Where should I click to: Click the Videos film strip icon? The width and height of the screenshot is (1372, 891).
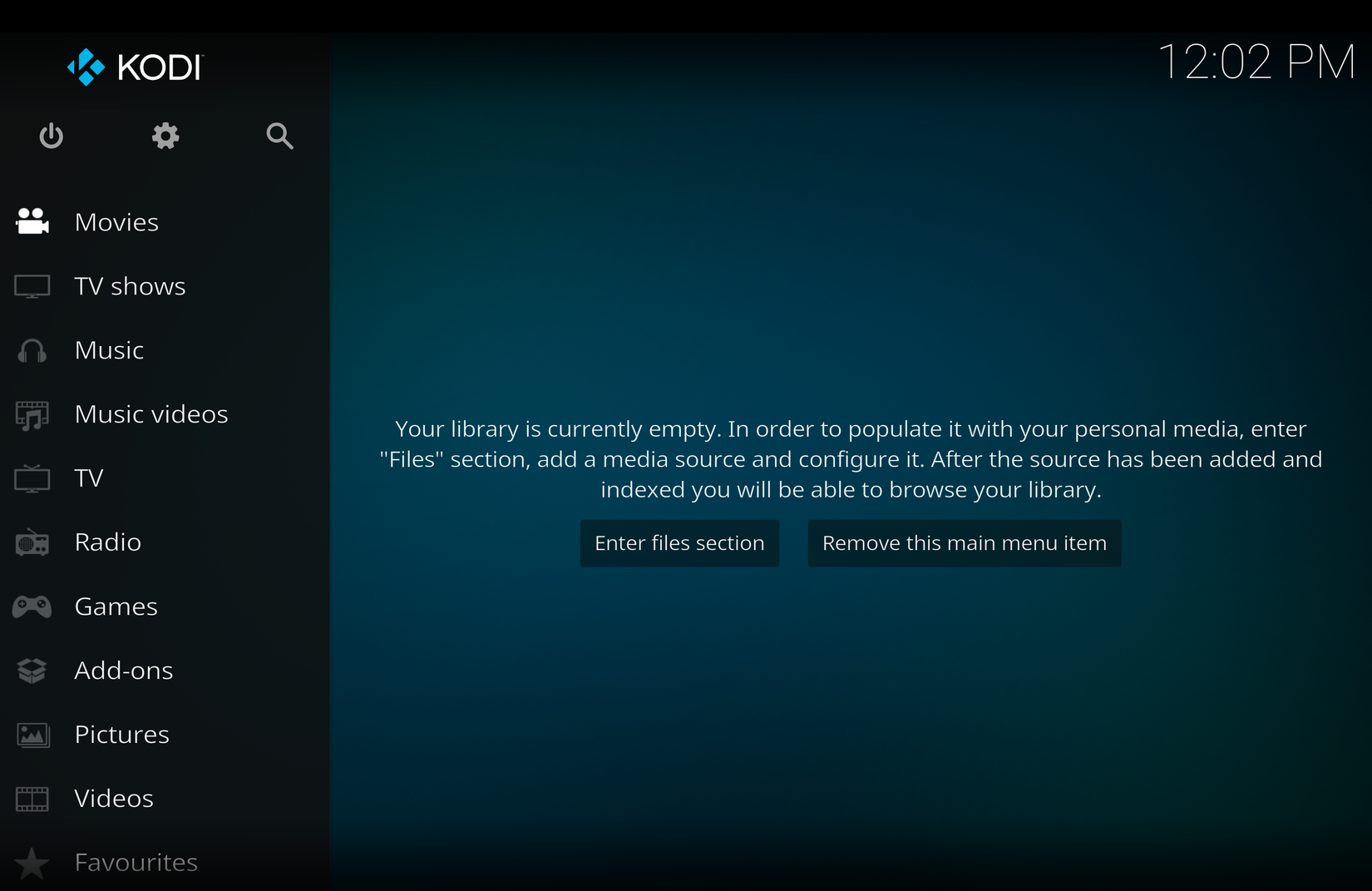(x=32, y=799)
